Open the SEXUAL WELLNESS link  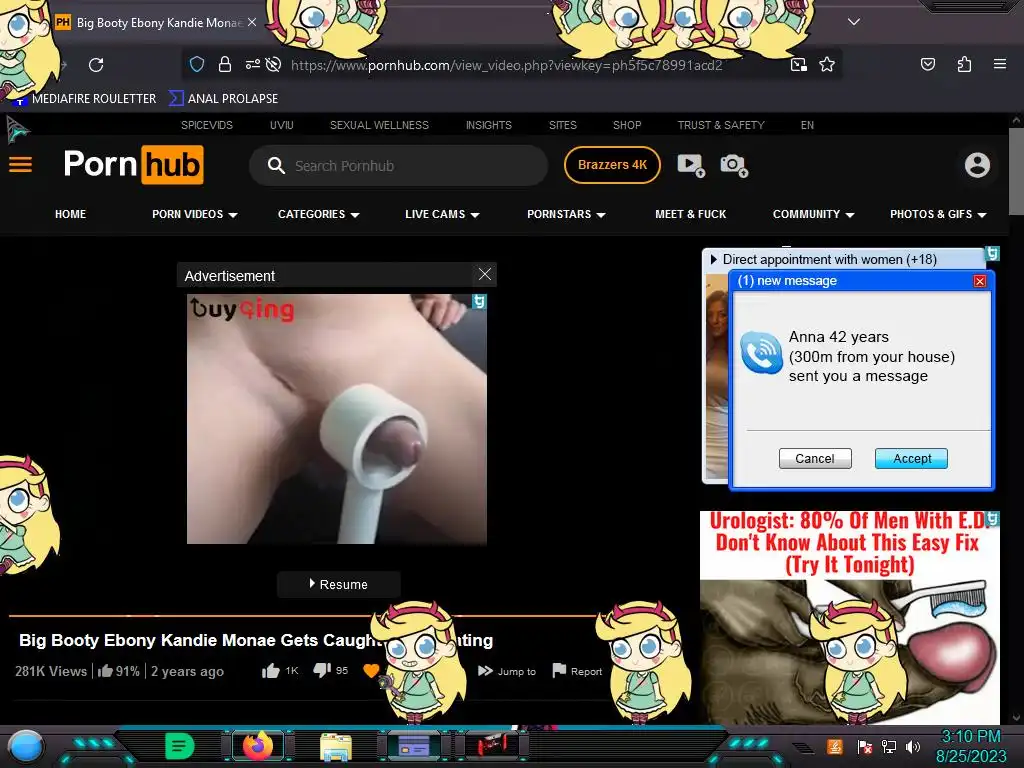coord(379,125)
